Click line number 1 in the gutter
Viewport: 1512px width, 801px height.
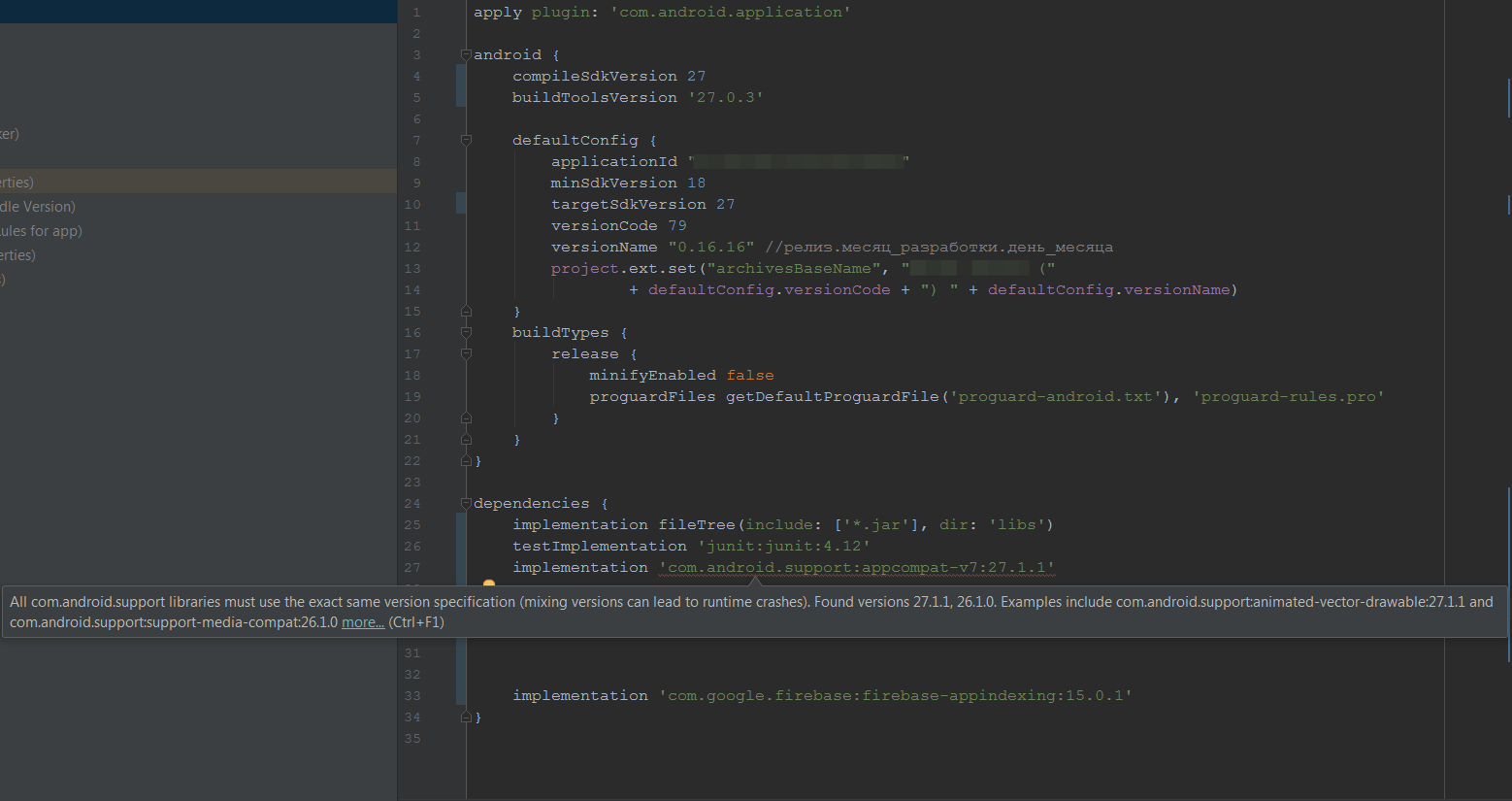click(x=416, y=13)
